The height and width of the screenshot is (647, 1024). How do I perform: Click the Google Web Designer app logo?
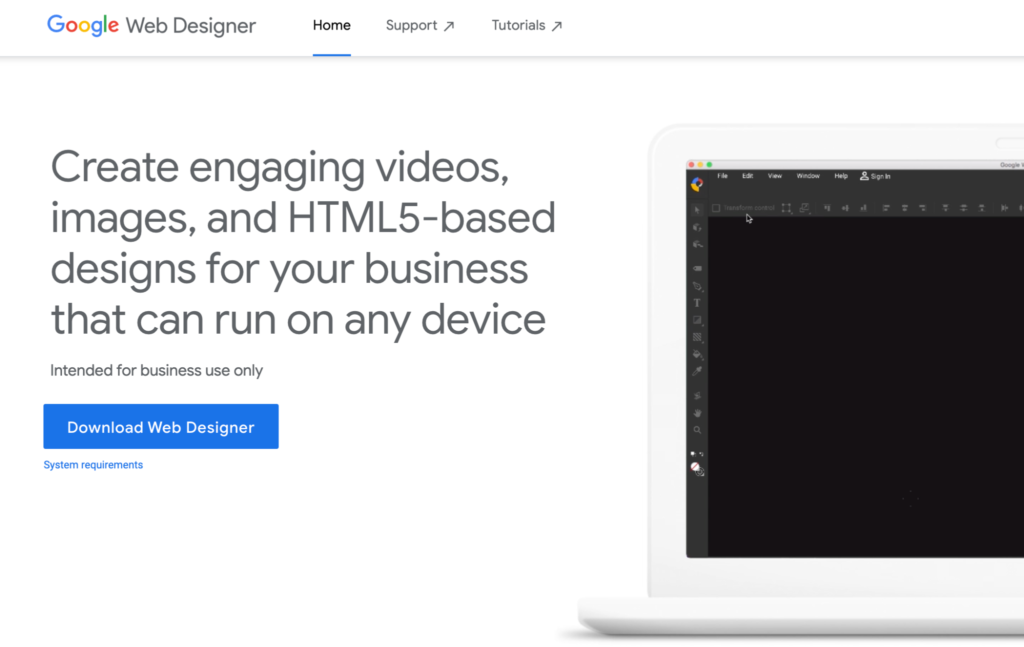tap(695, 183)
